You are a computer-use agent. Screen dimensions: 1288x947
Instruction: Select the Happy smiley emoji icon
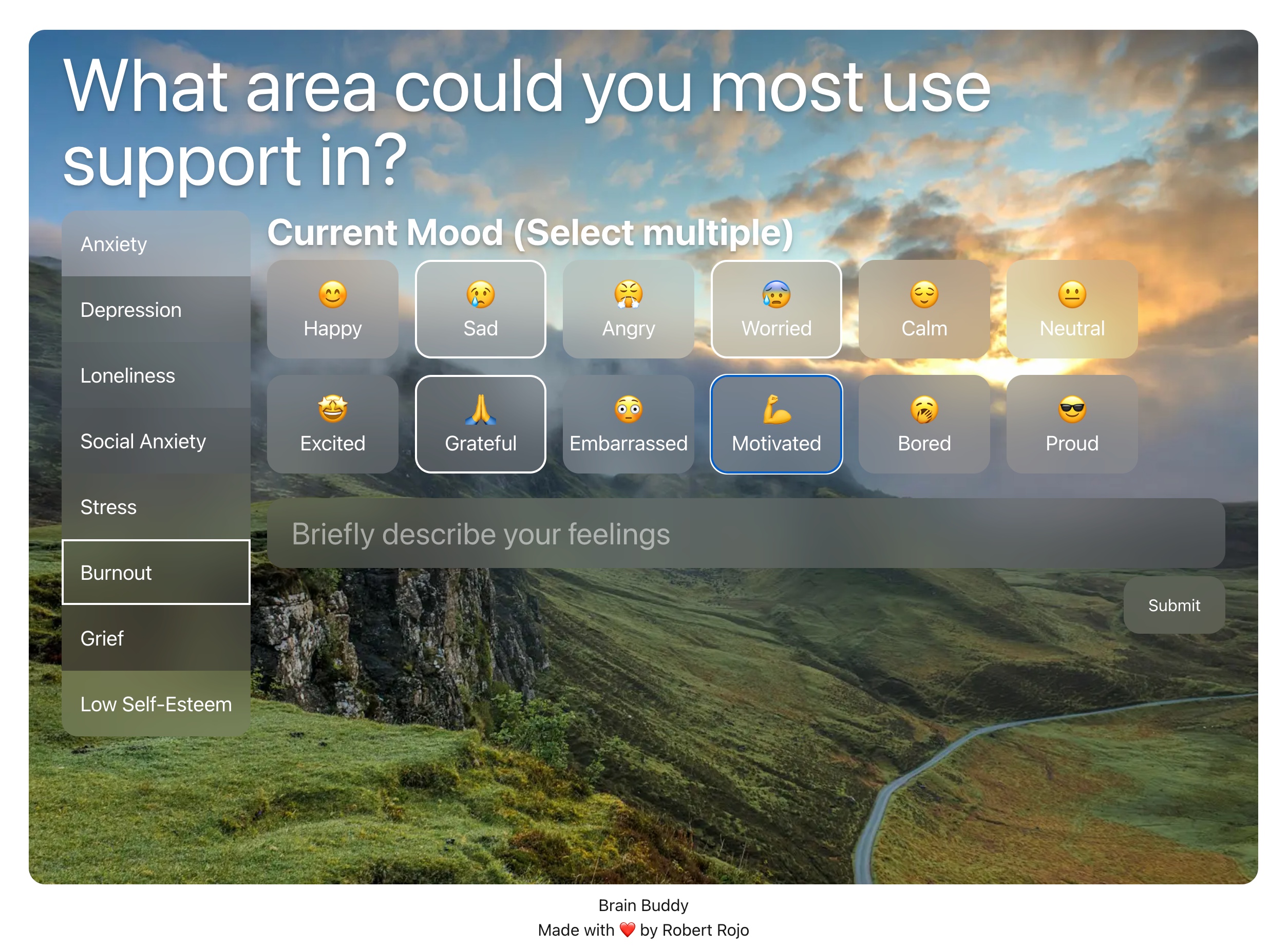332,295
